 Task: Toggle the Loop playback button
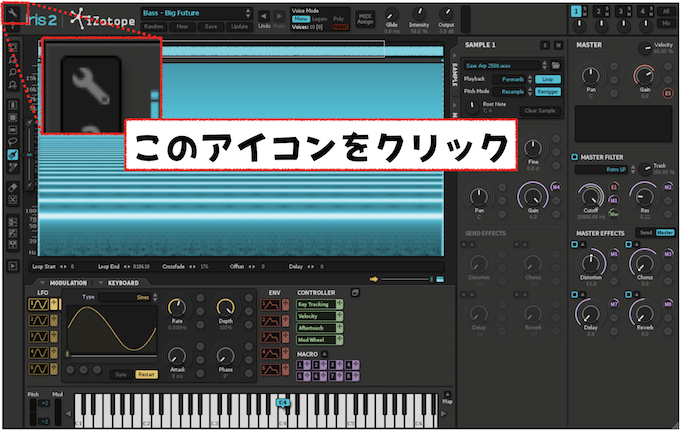tap(548, 79)
